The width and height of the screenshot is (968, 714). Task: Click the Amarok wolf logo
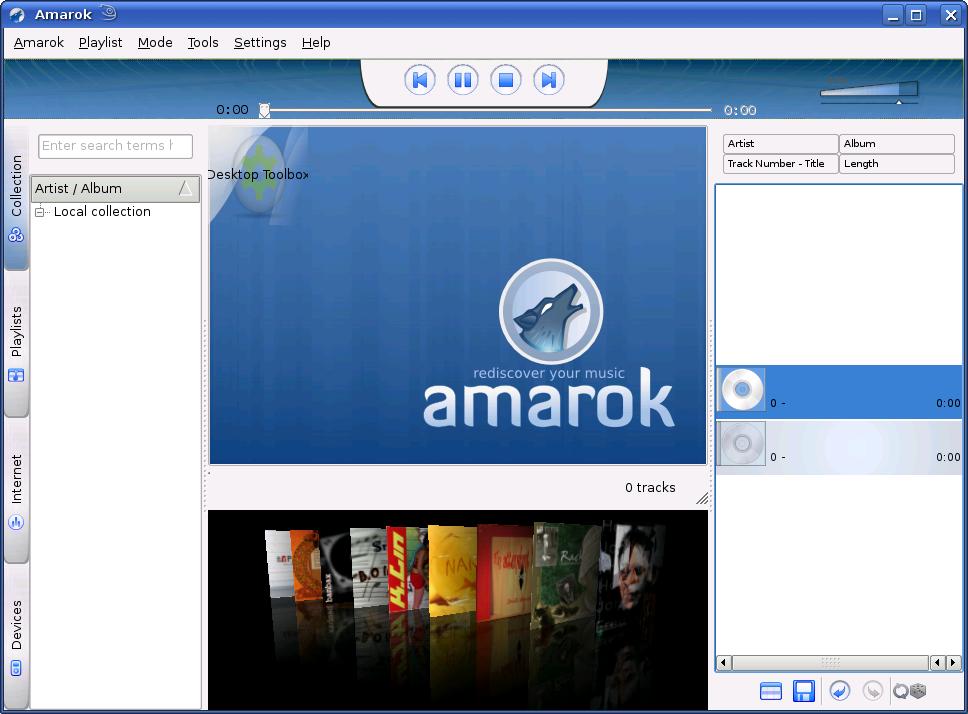[551, 311]
